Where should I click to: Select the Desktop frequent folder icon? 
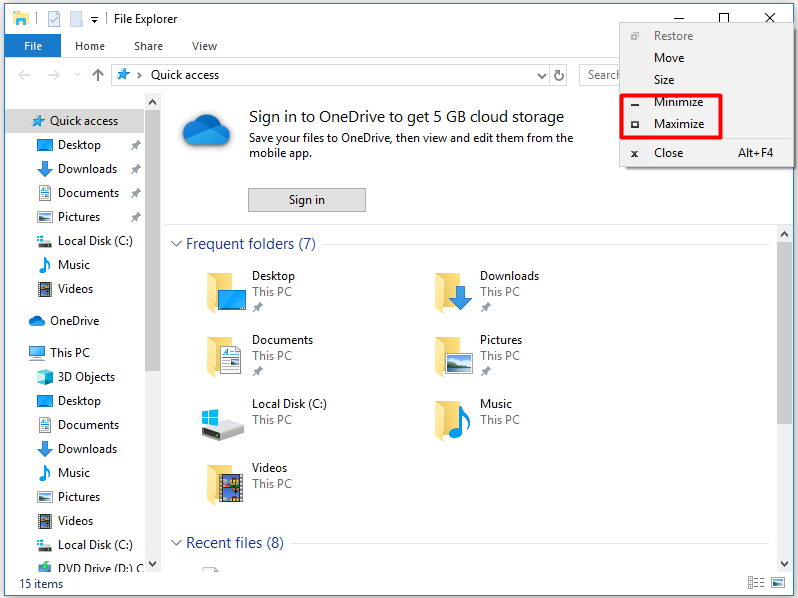point(226,292)
